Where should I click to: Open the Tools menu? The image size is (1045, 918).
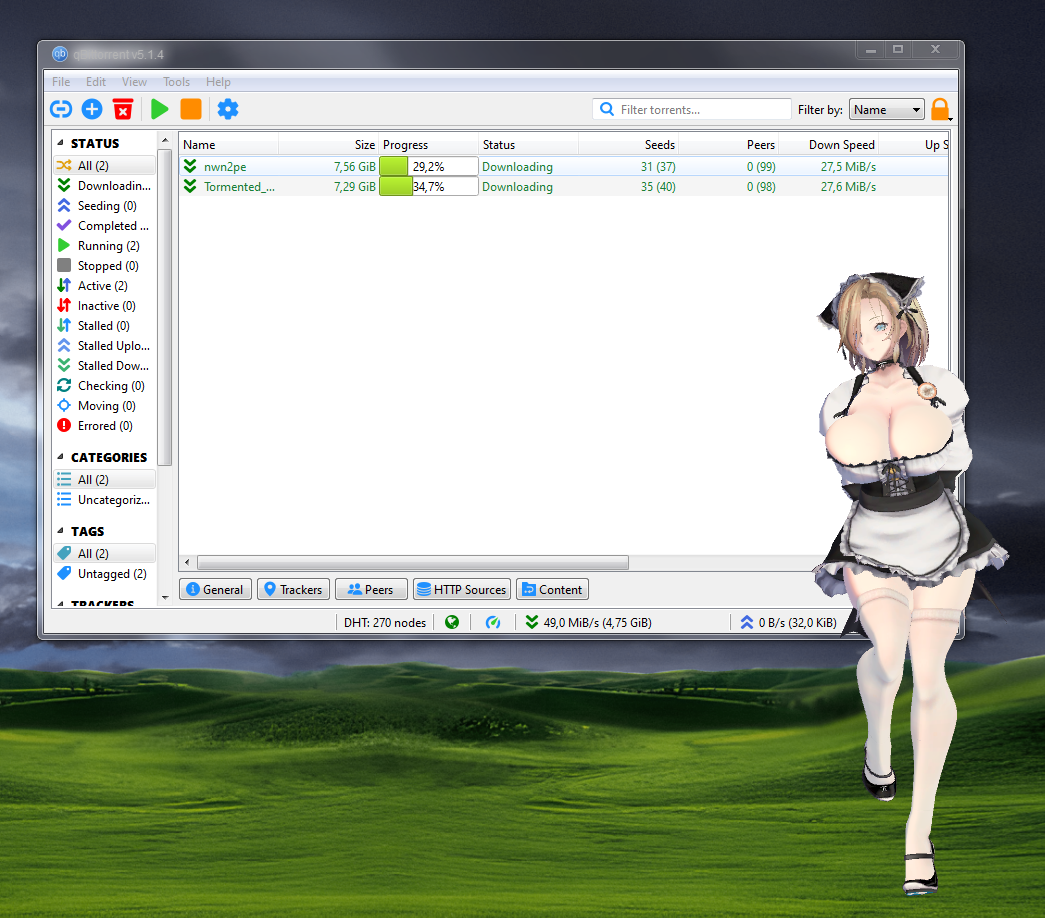[x=177, y=81]
